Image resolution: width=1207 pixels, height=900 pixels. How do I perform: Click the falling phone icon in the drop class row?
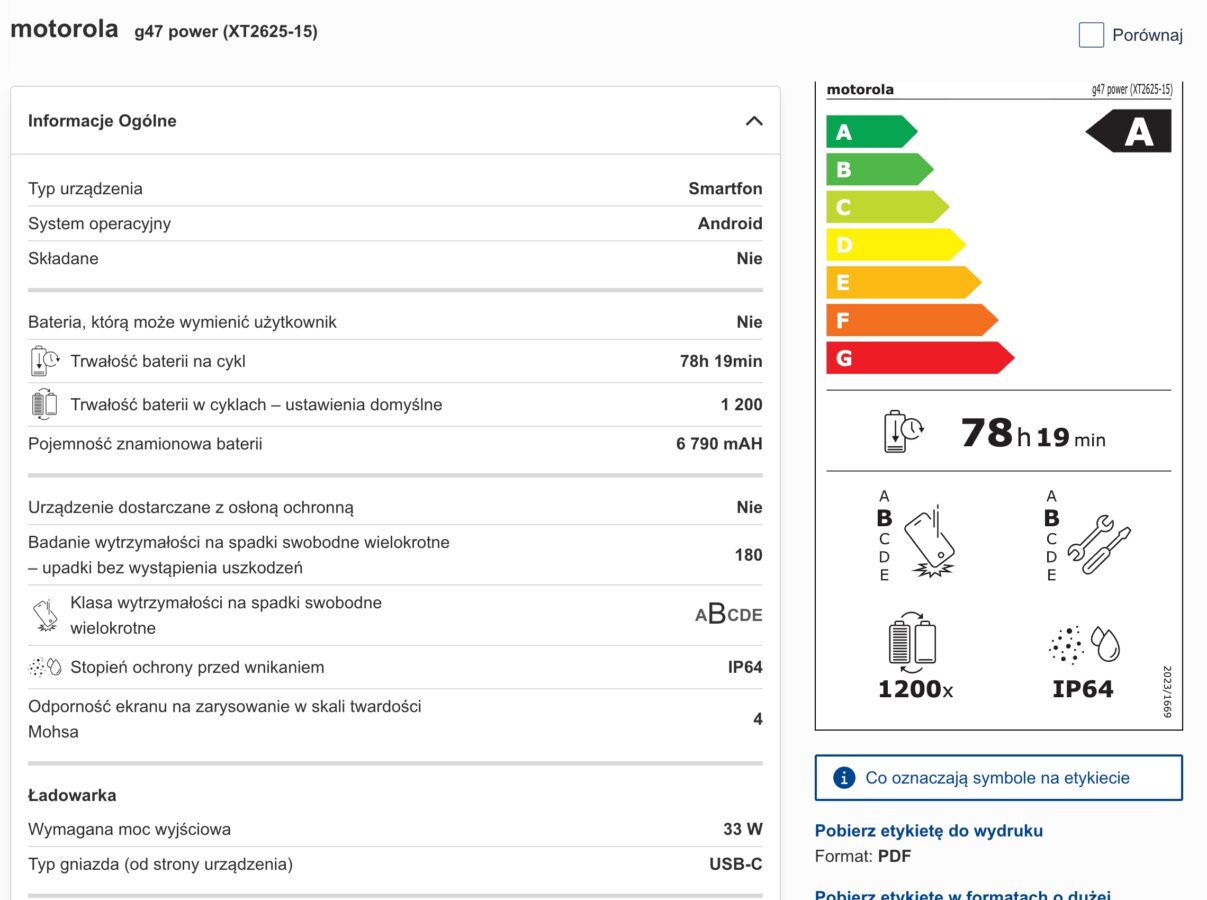[45, 615]
